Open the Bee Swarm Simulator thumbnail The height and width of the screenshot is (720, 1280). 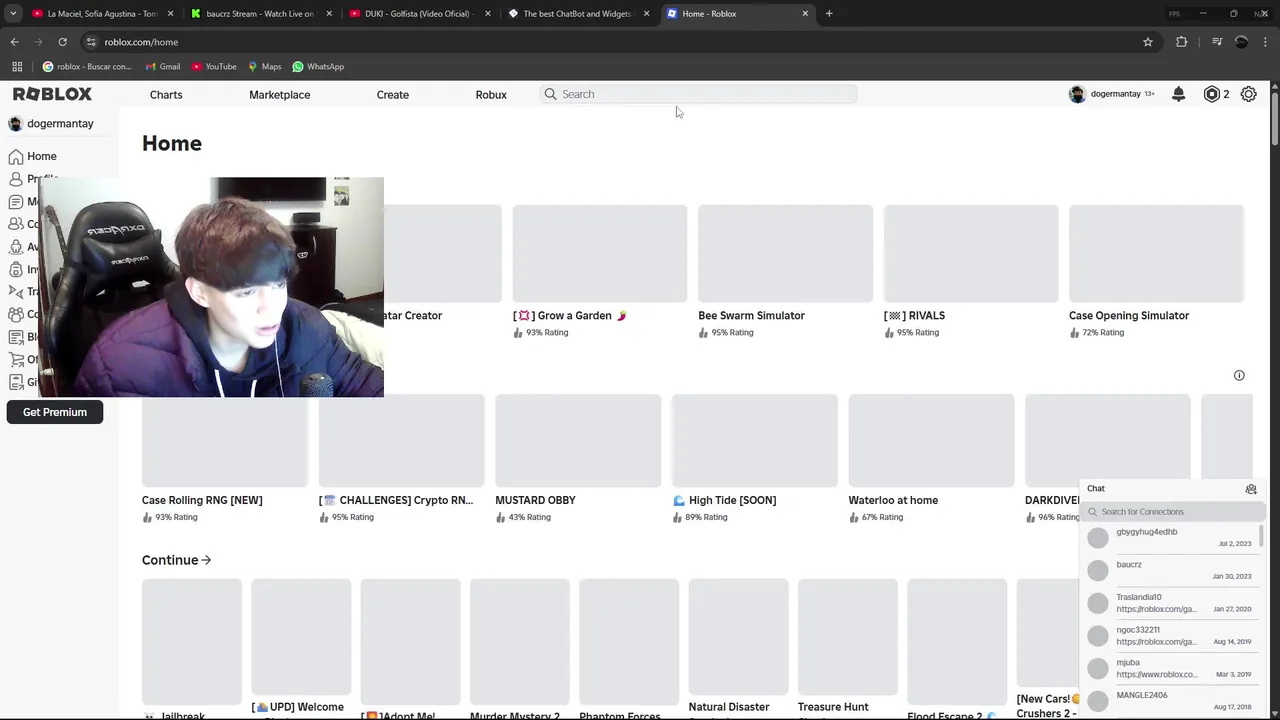[x=785, y=253]
